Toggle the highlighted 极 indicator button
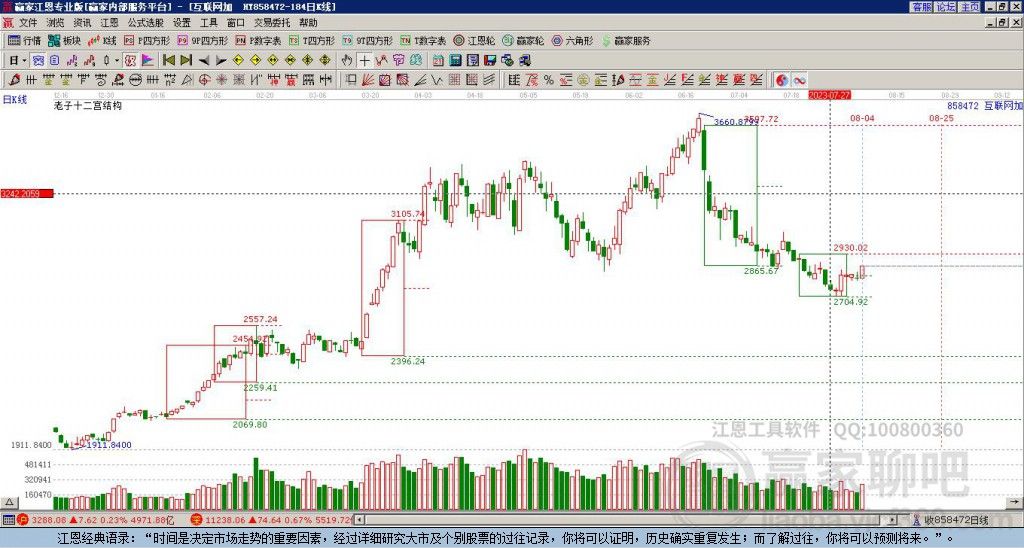 129,60
